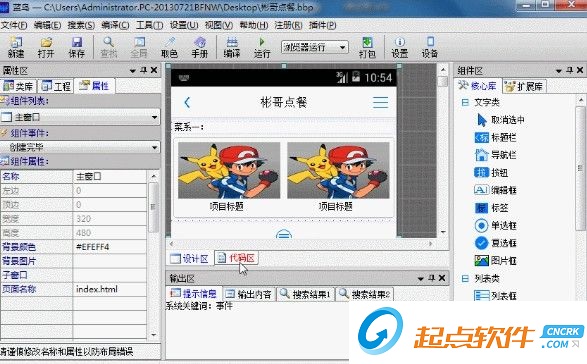Click the 背景颜色 value #EFEFF4
The height and width of the screenshot is (364, 587).
(110, 247)
